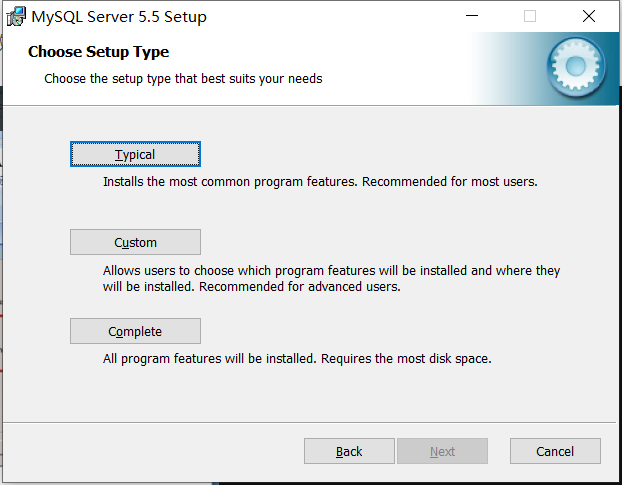Click the teal gradient banner beside the gear
The width and height of the screenshot is (622, 485).
coord(508,68)
